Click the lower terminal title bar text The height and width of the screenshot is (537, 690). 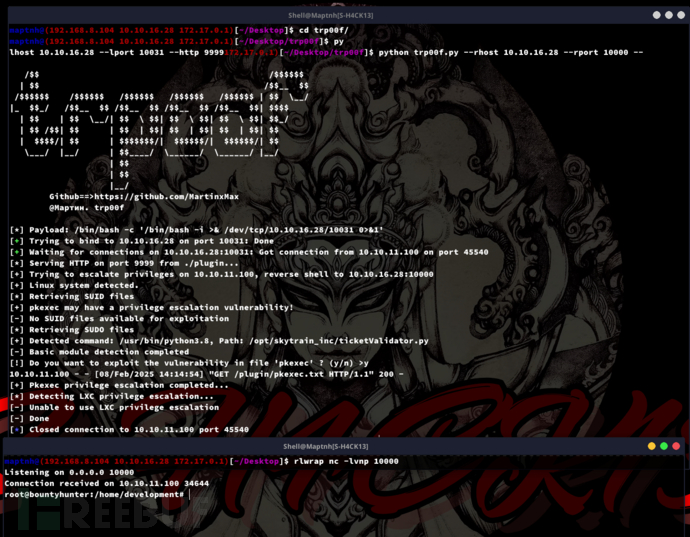coord(326,446)
